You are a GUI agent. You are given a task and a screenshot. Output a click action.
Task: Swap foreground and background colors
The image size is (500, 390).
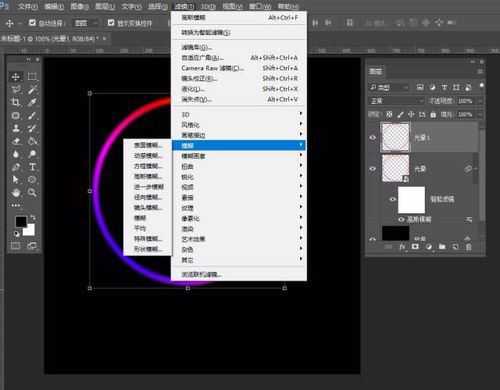point(33,218)
